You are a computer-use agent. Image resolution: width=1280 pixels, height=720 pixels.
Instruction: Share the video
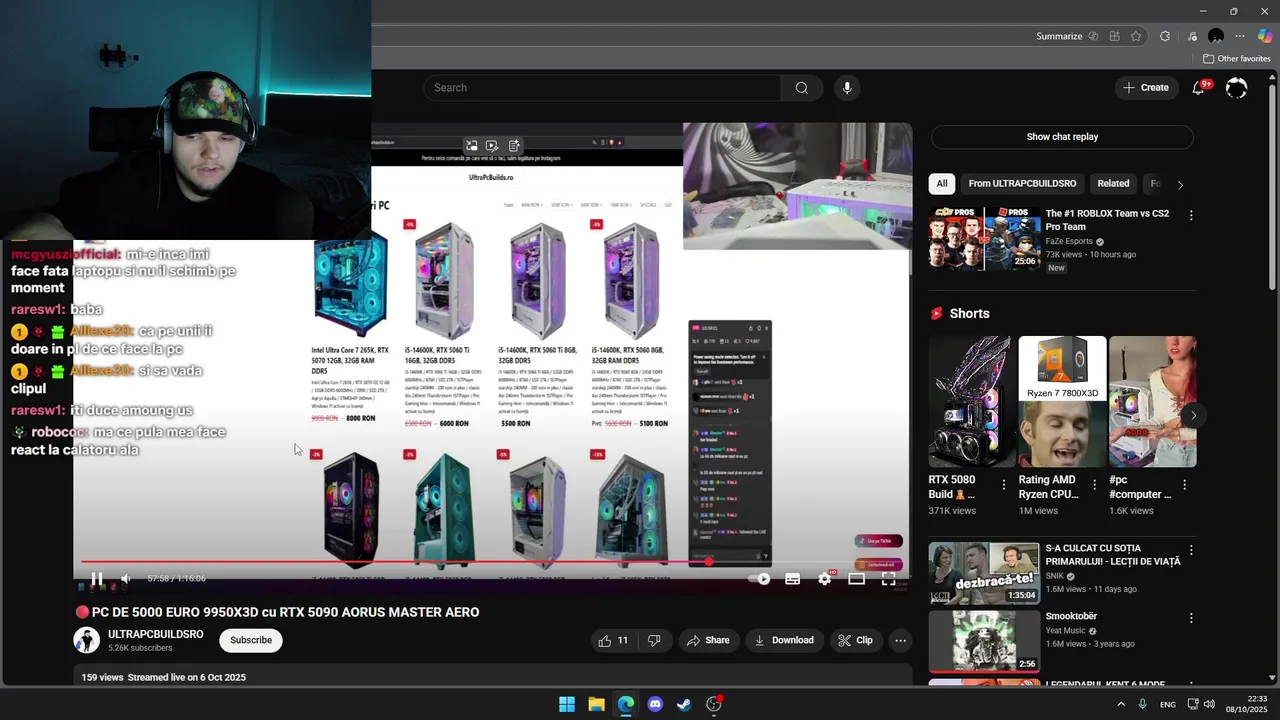pyautogui.click(x=707, y=640)
